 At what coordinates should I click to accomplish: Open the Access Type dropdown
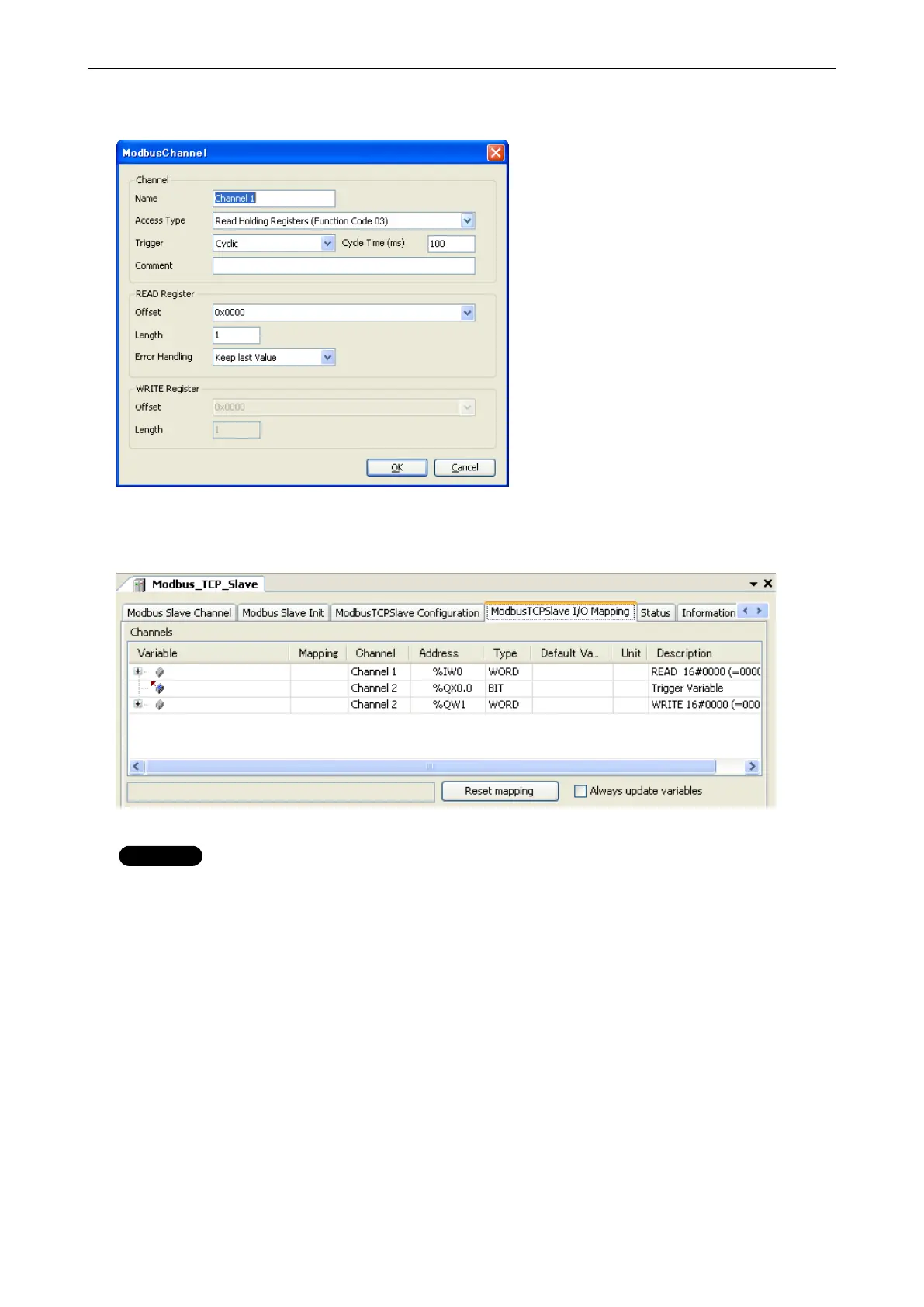[x=467, y=221]
